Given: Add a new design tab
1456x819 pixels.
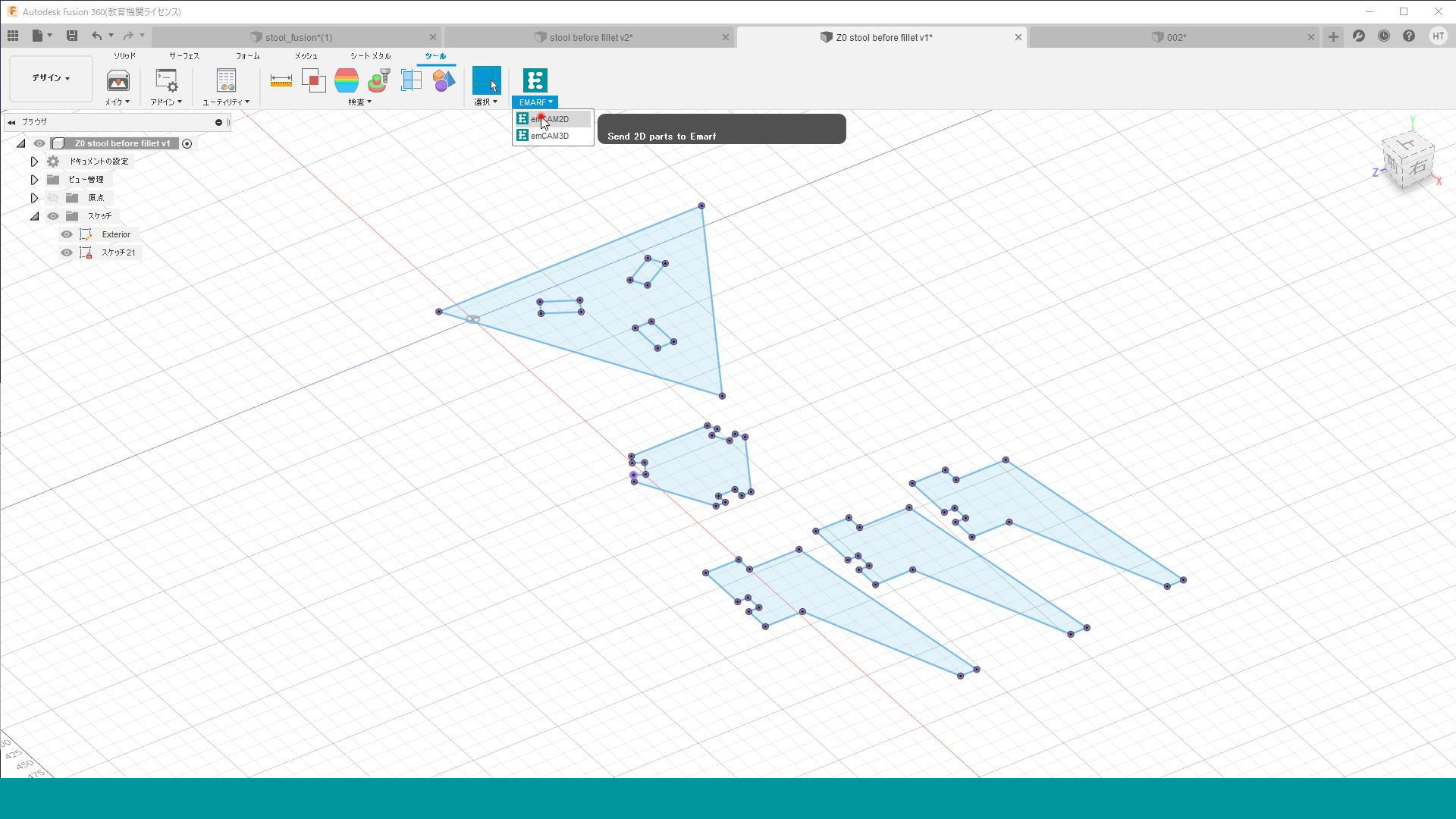Looking at the screenshot, I should point(1333,36).
